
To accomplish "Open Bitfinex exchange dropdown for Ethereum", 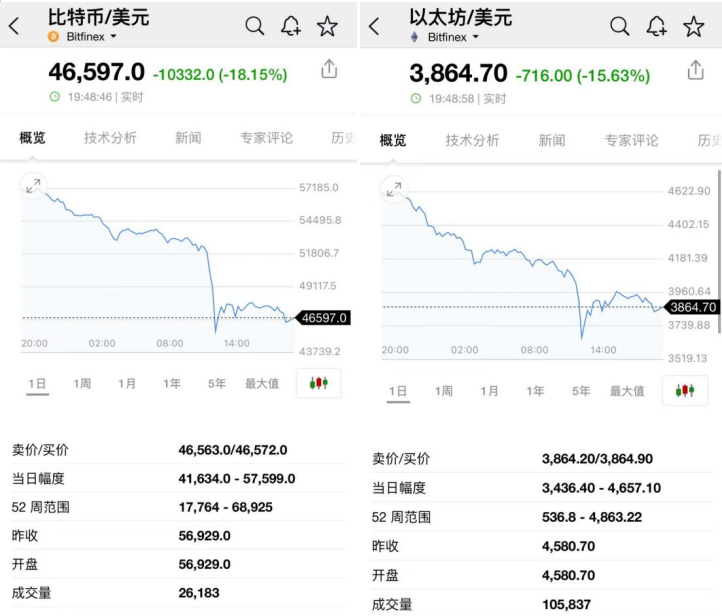I will point(452,37).
